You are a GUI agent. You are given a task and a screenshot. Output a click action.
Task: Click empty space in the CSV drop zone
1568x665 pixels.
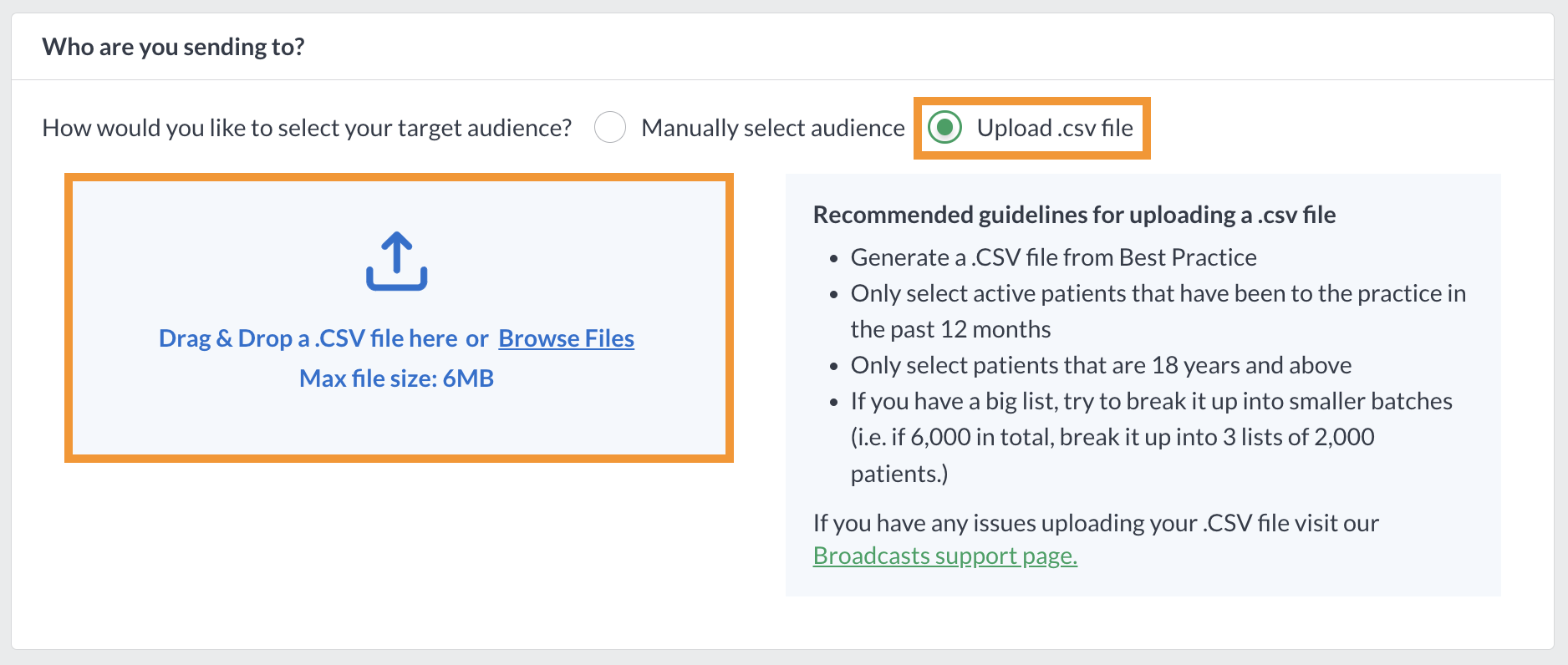pos(209,418)
